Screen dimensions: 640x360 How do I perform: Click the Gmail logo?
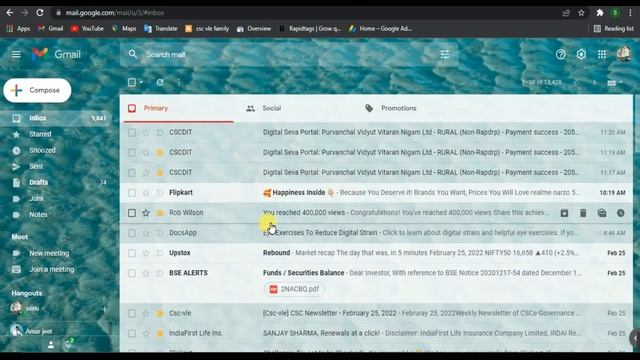tap(56, 54)
